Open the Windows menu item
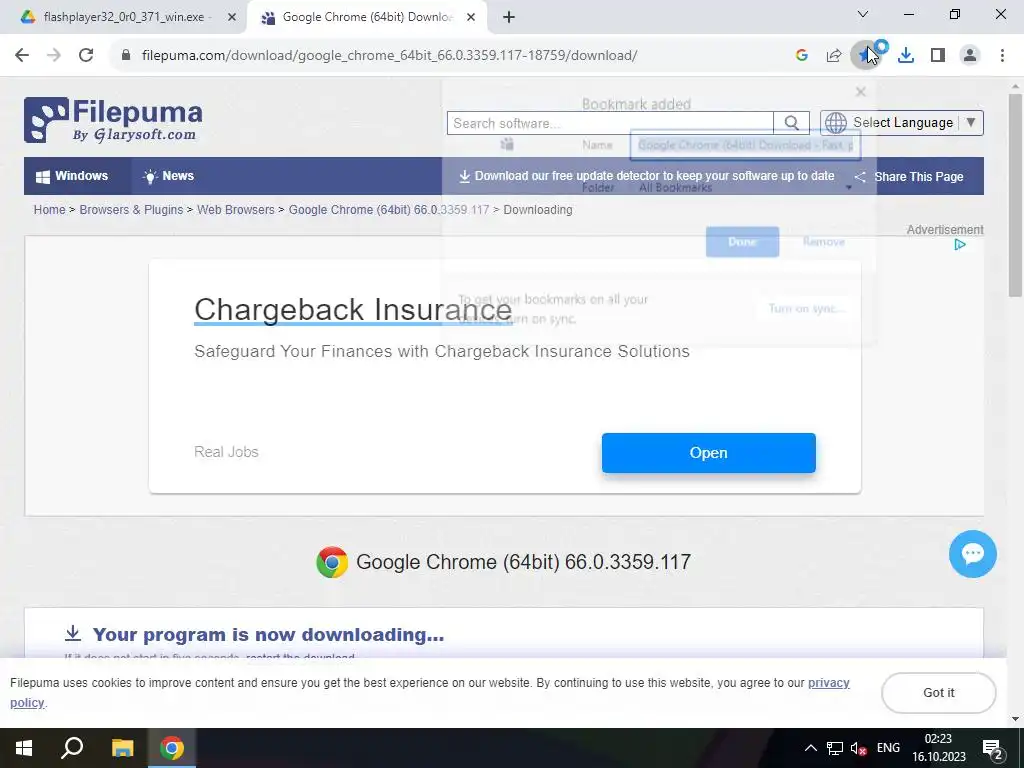 72,176
